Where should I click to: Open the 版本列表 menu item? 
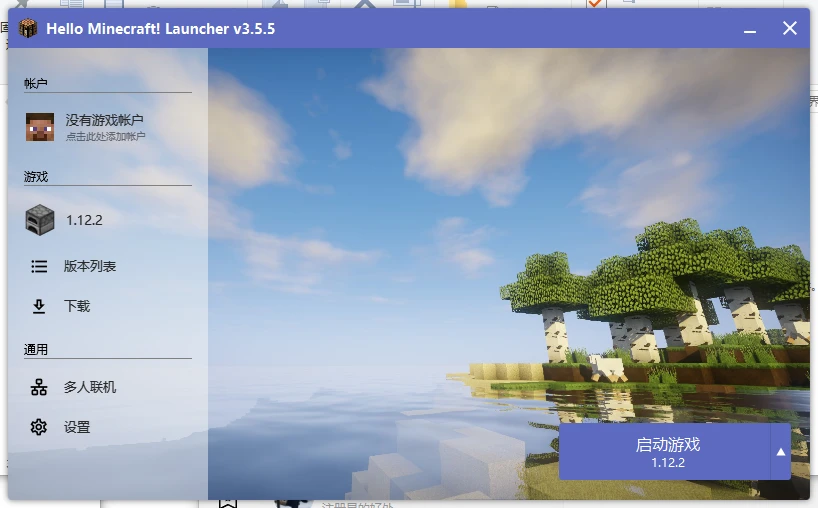click(x=90, y=267)
